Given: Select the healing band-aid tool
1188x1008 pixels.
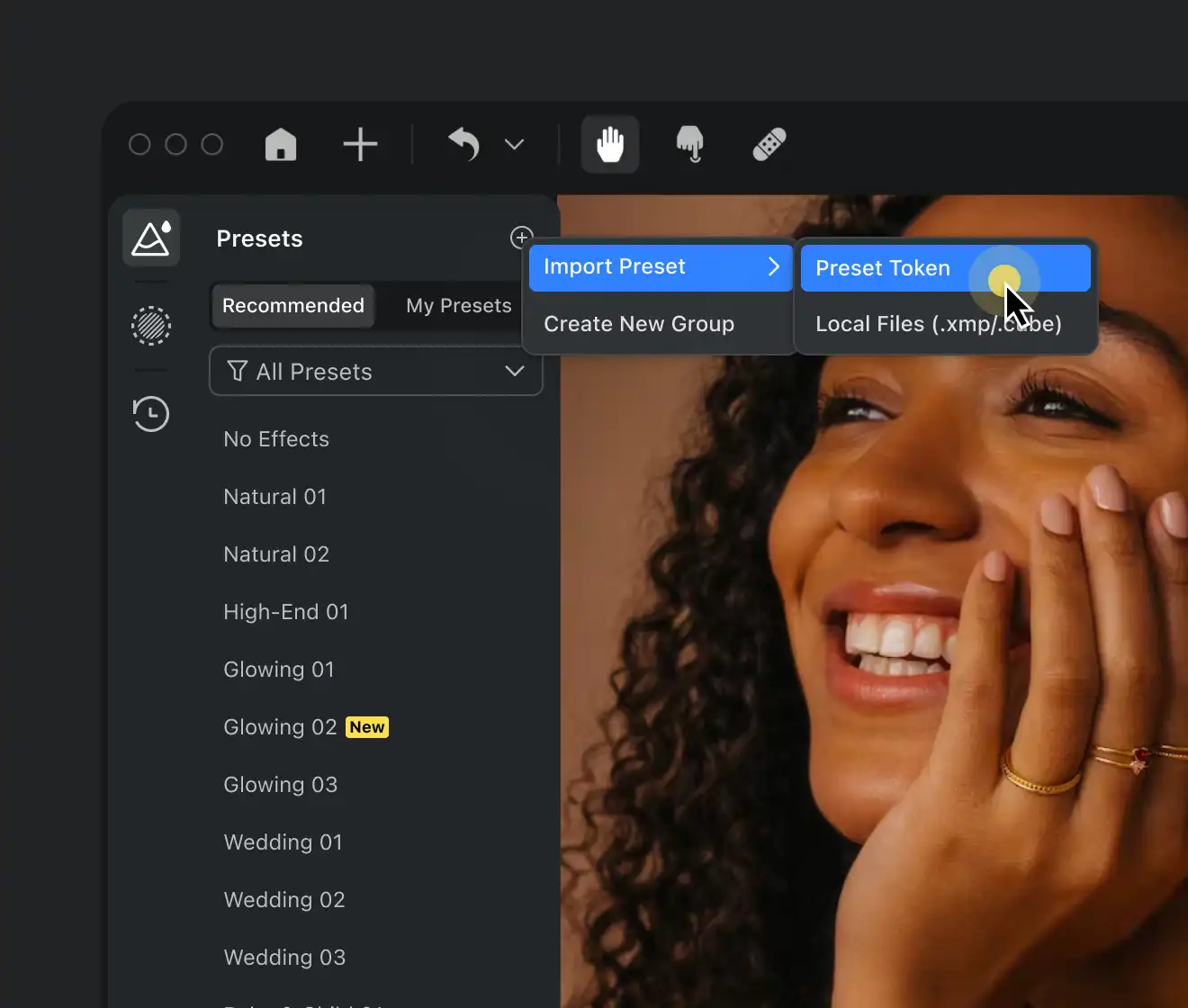Looking at the screenshot, I should click(769, 143).
